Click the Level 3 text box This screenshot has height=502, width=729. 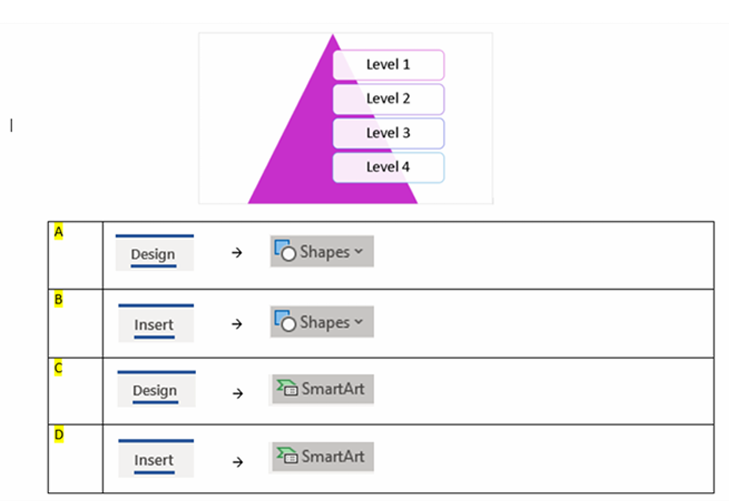click(388, 133)
